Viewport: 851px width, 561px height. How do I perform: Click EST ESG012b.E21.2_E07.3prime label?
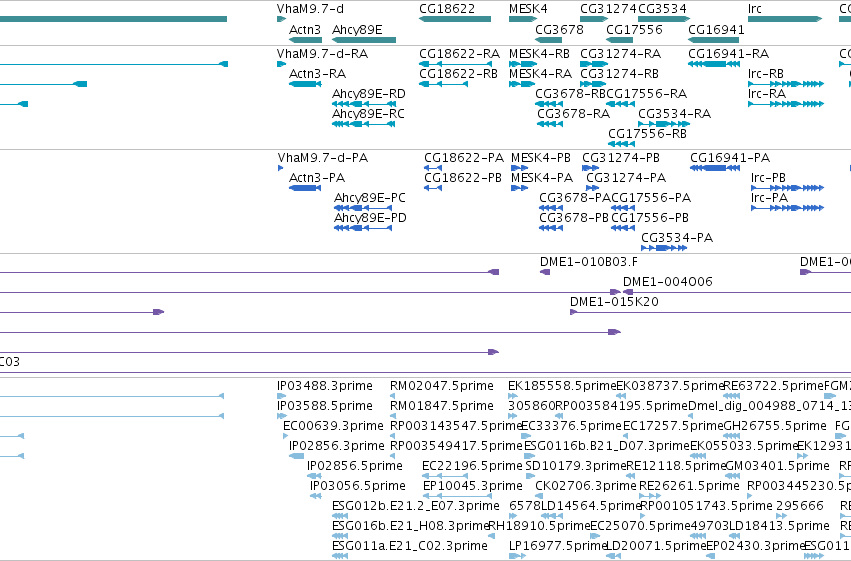point(416,506)
